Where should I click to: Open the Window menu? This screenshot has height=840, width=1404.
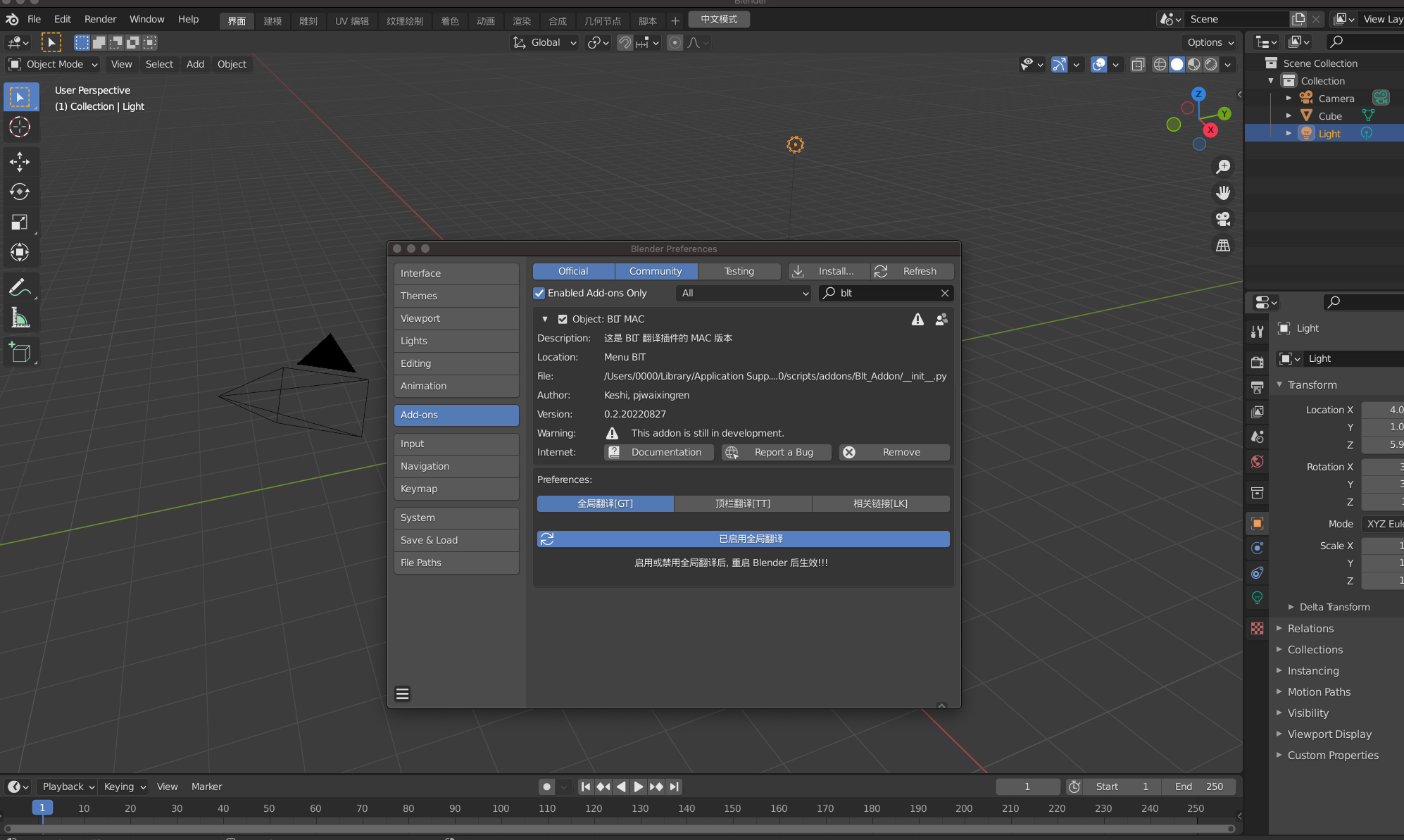coord(146,19)
